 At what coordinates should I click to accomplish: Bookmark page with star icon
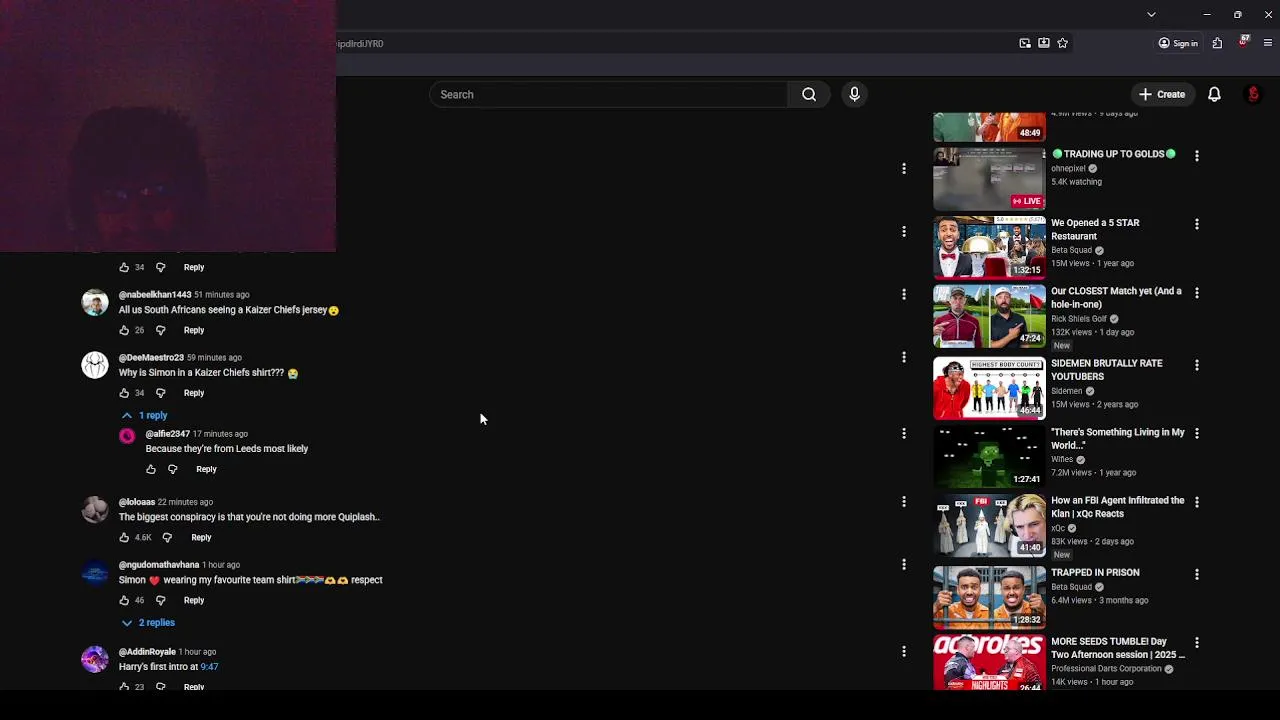click(x=1062, y=43)
